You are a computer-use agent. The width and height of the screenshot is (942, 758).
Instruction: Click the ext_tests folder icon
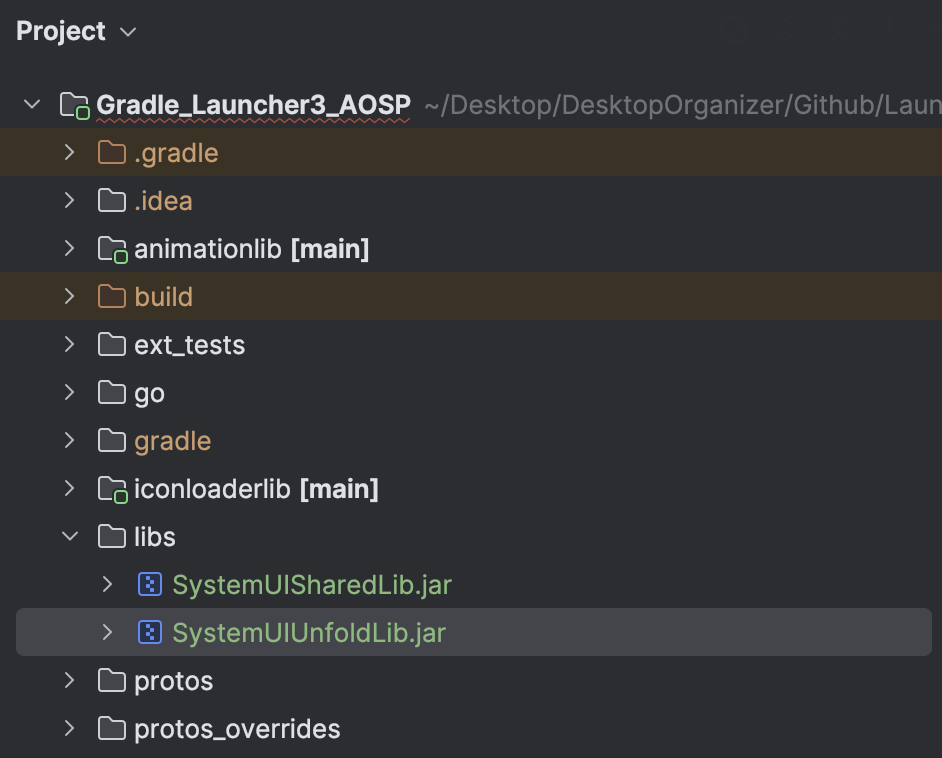(x=112, y=345)
